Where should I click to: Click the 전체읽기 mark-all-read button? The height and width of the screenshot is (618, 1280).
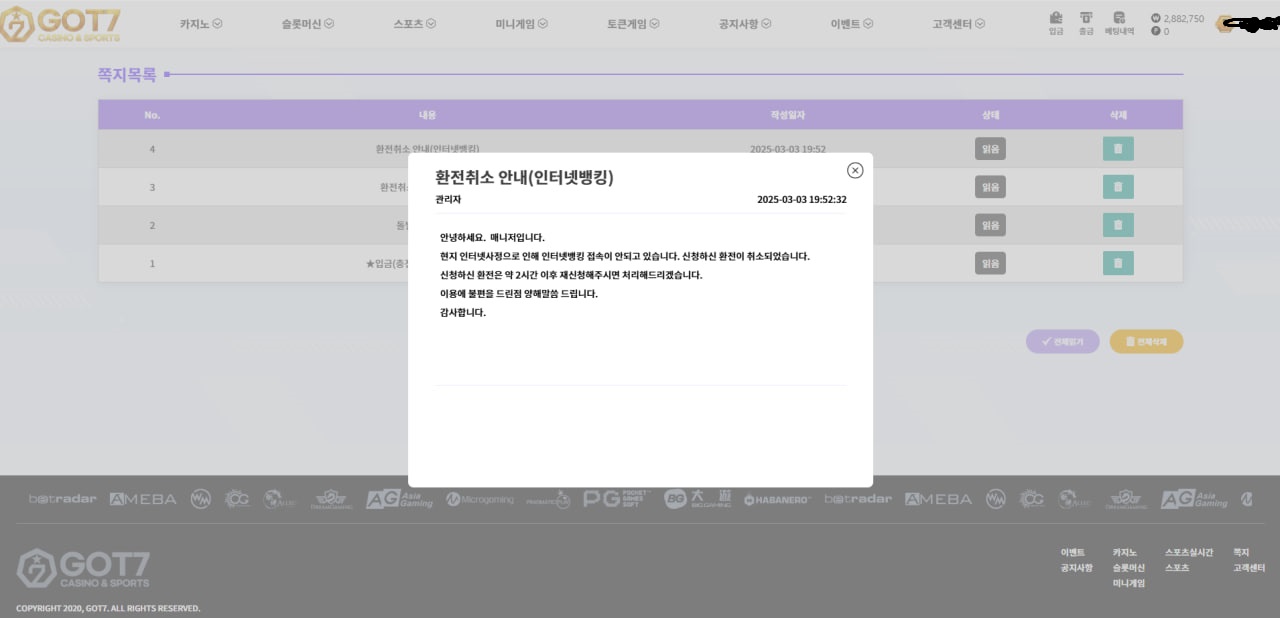pos(1062,341)
